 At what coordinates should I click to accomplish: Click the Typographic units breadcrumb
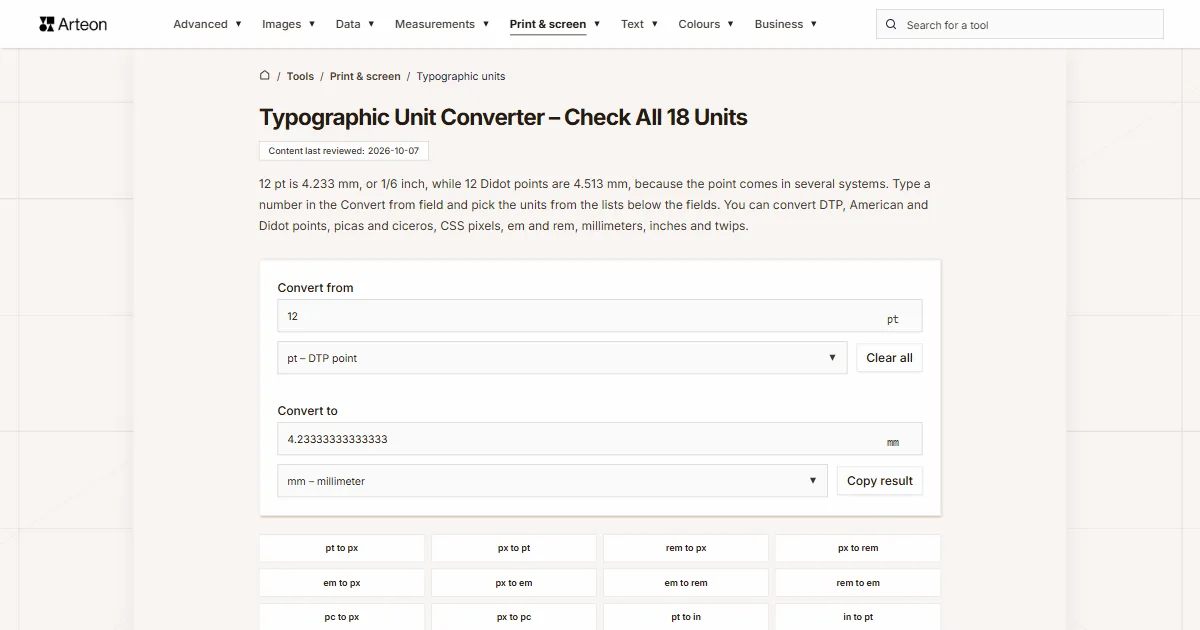[461, 76]
